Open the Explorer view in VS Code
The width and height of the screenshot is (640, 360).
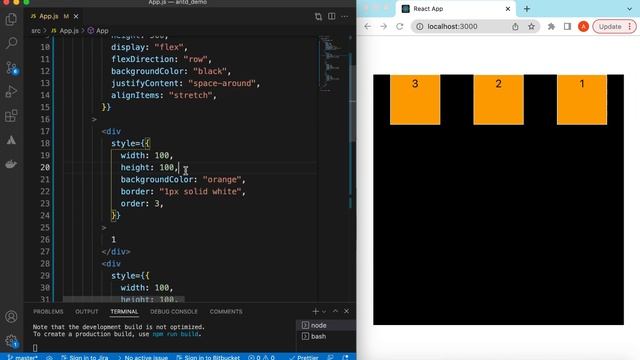point(11,19)
